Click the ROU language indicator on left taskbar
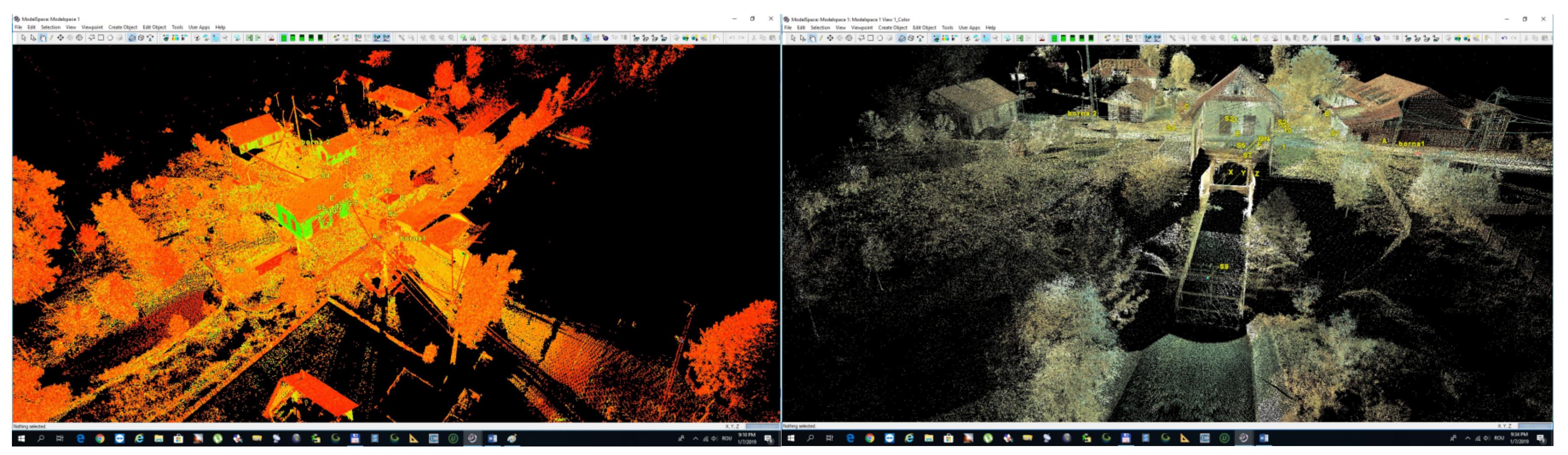 (x=726, y=438)
